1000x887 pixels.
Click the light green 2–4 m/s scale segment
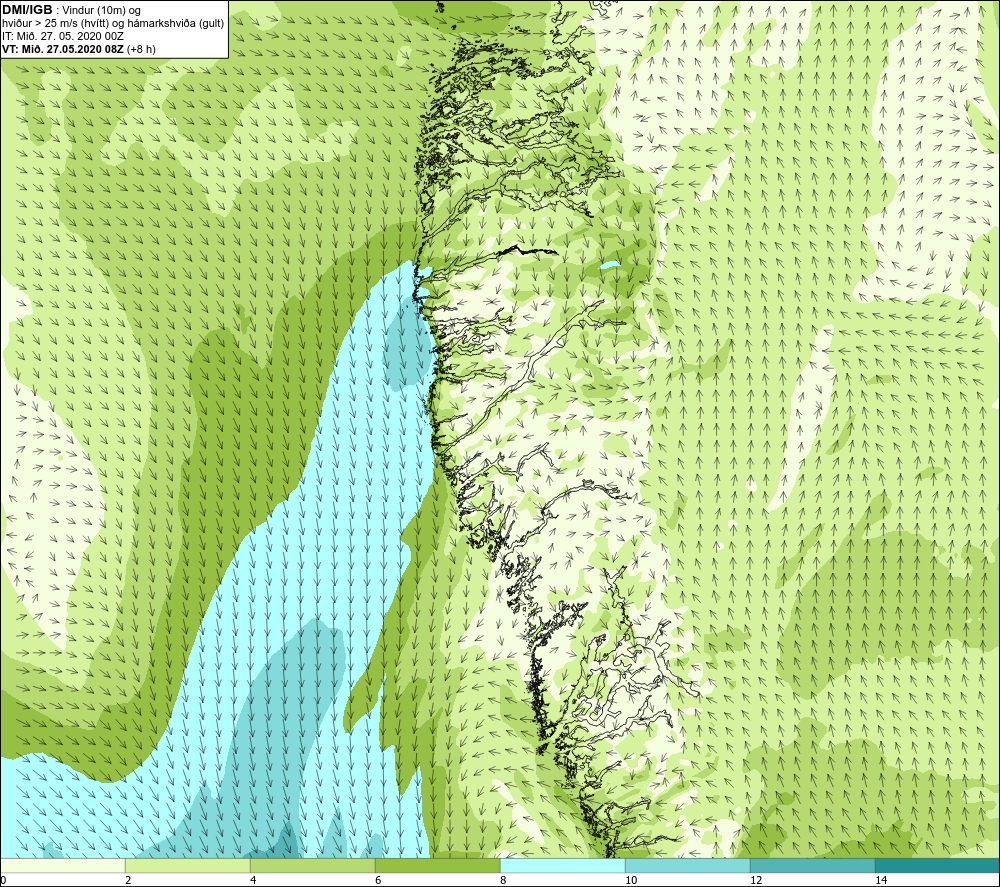tap(188, 866)
